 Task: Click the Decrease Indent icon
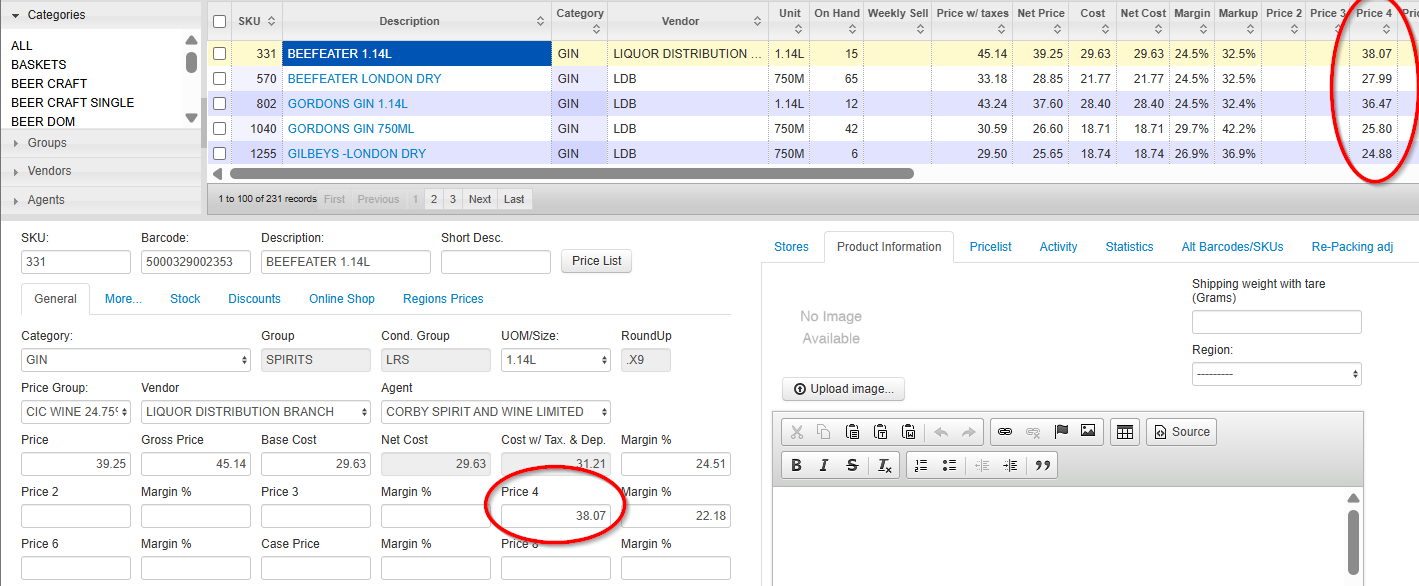click(x=982, y=465)
